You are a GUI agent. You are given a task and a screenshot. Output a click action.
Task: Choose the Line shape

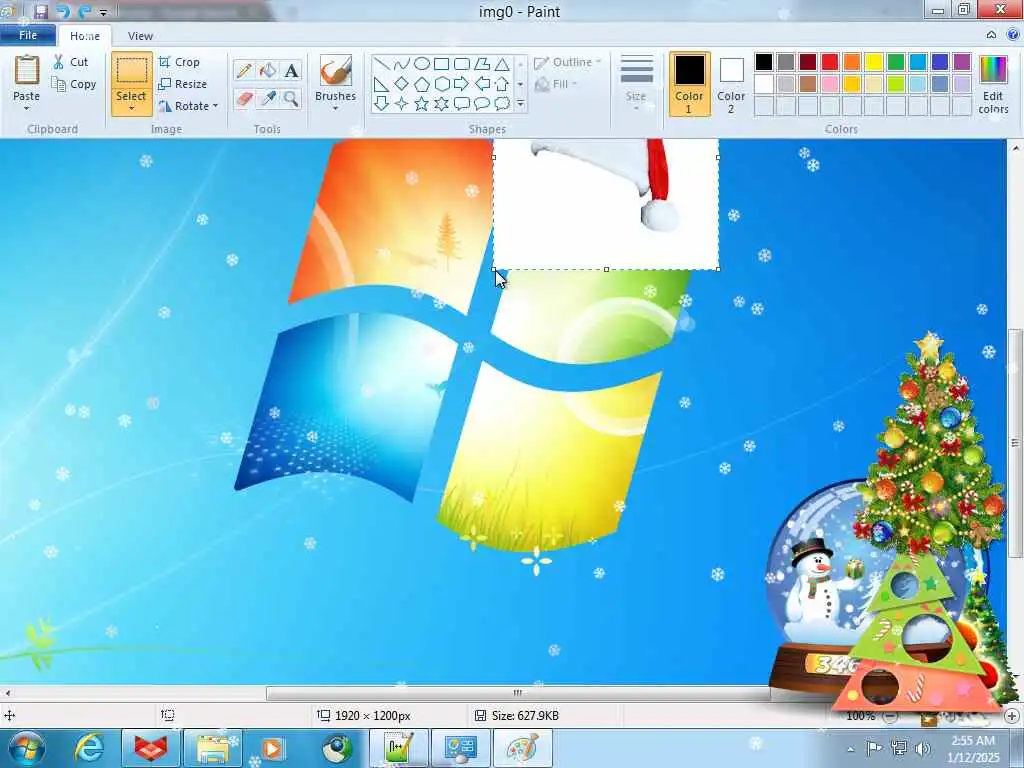click(x=381, y=64)
